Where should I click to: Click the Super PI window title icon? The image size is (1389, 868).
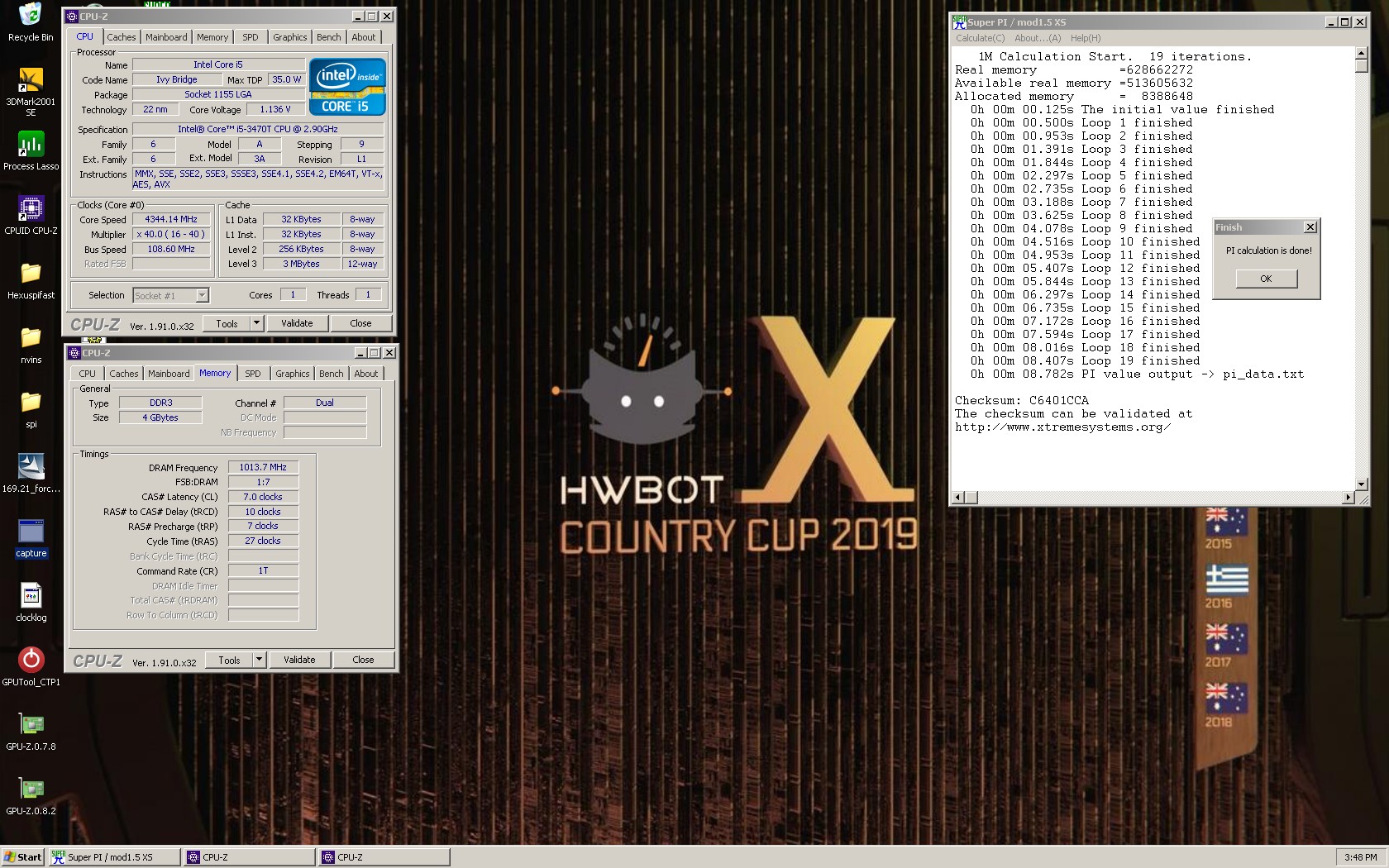pos(959,21)
